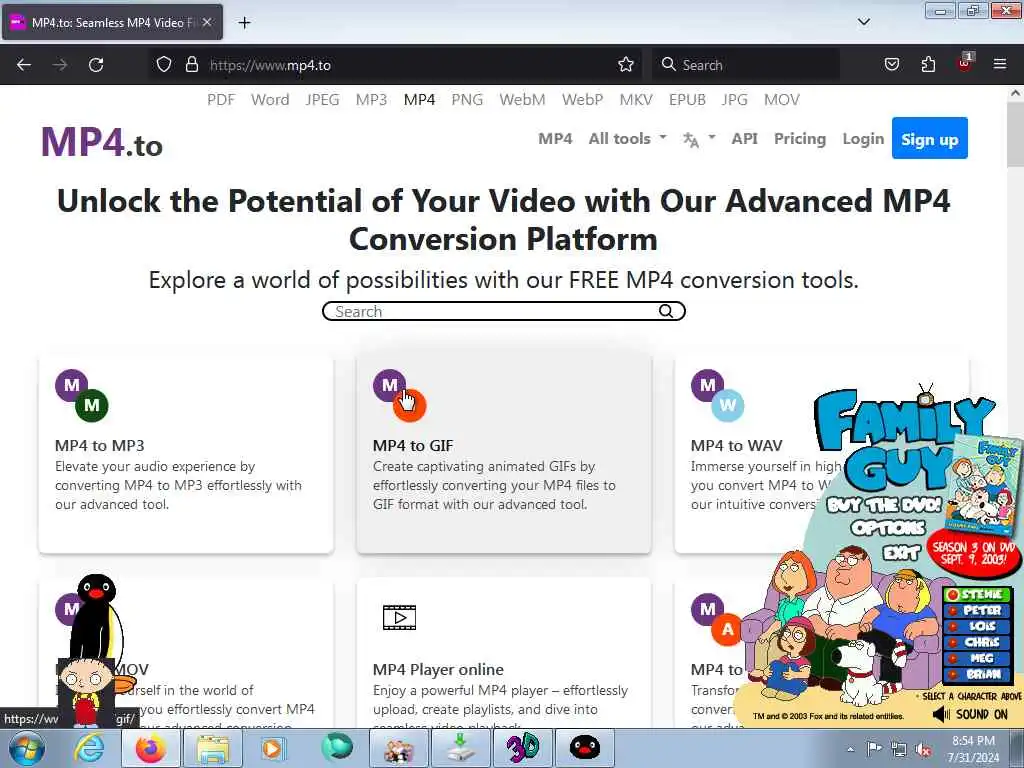This screenshot has height=768, width=1024.
Task: Open the 3D taskbar application
Action: pos(522,748)
